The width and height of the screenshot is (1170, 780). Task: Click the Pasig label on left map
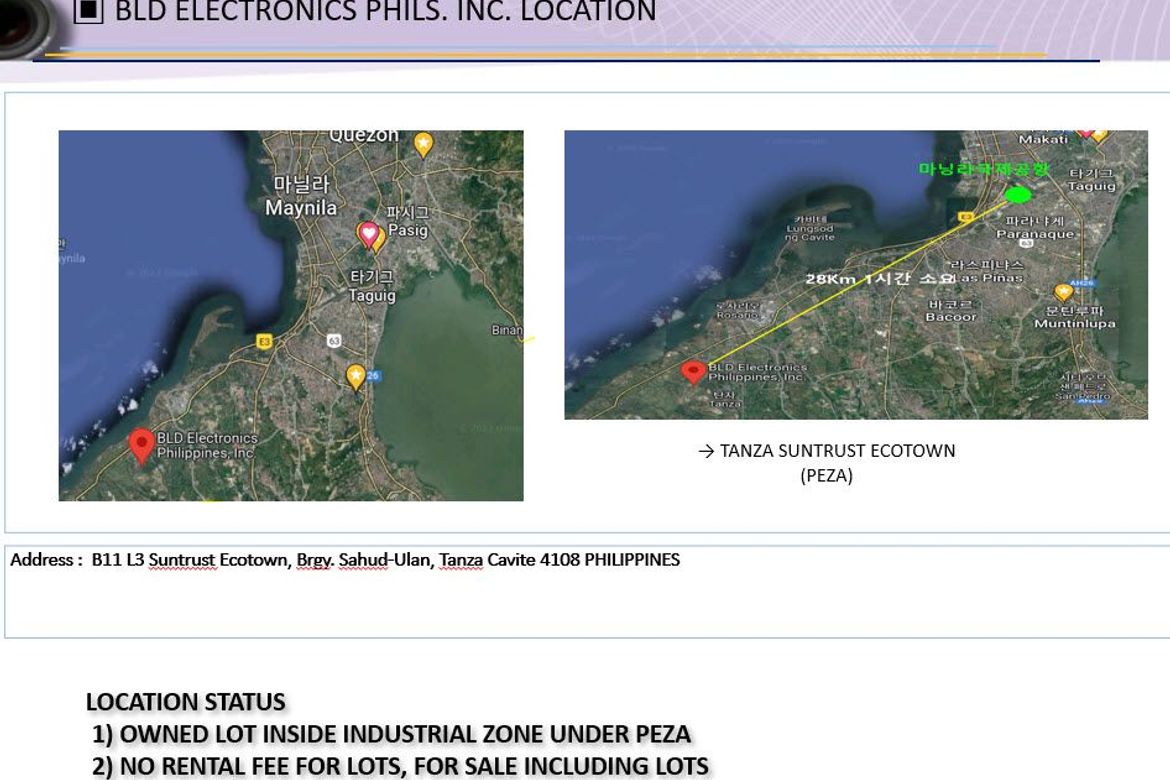pos(407,230)
